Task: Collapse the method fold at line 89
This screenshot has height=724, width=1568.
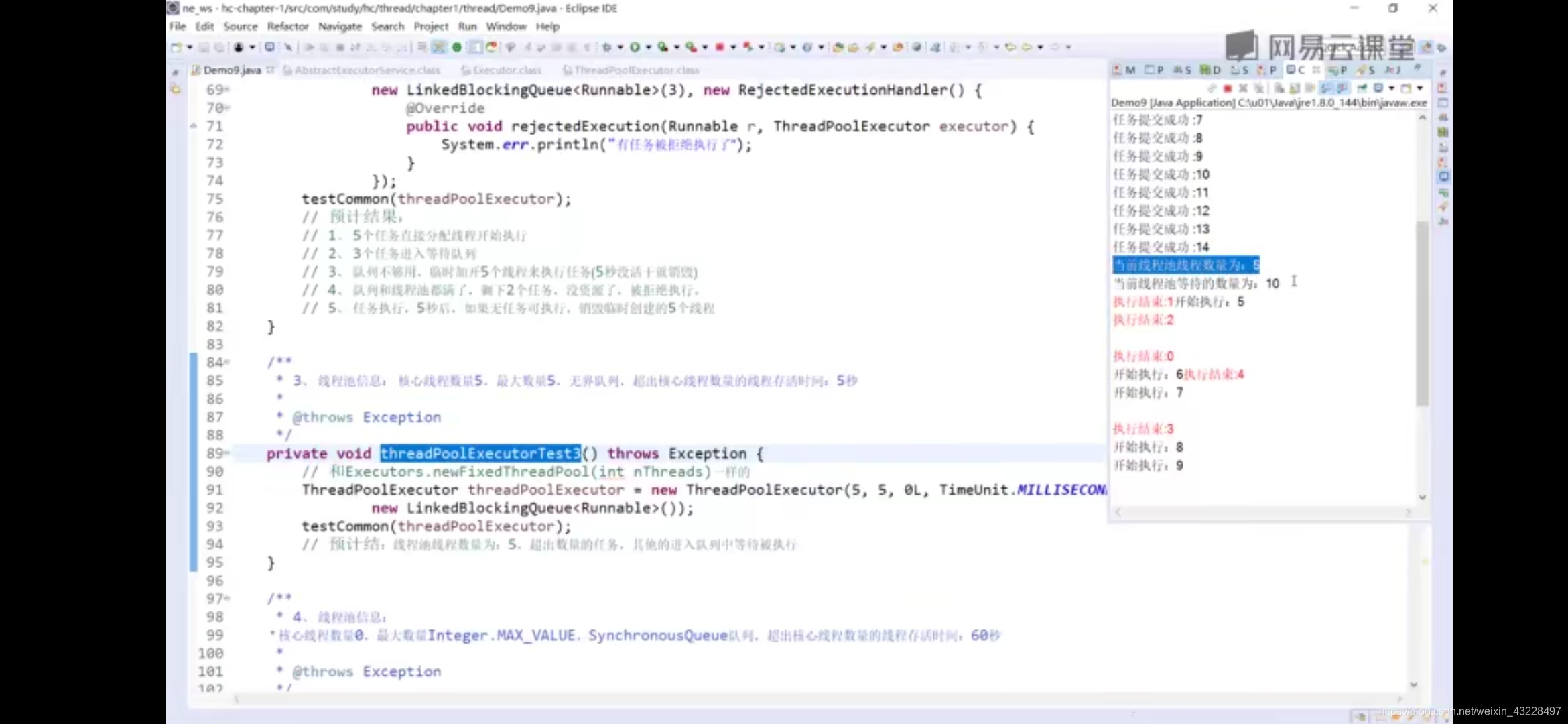Action: pyautogui.click(x=228, y=454)
